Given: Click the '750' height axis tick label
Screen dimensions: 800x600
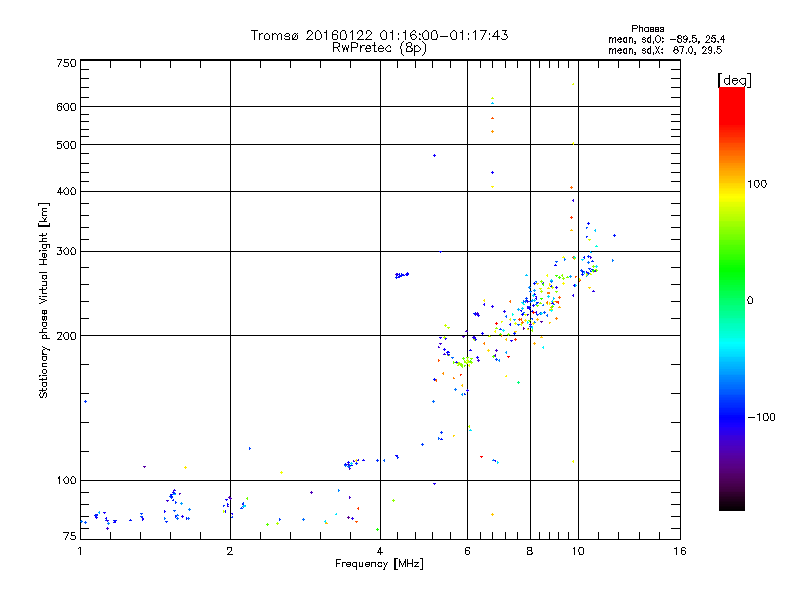Looking at the screenshot, I should (66, 63).
